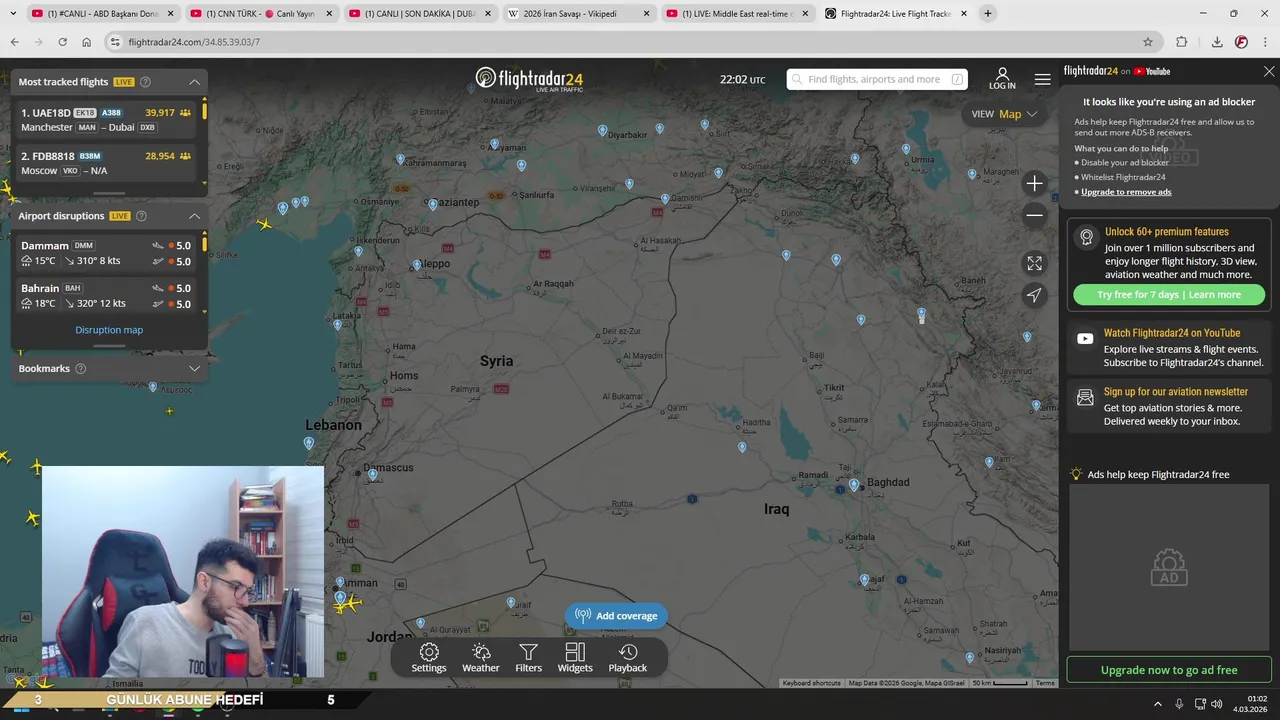Toggle fullscreen map view

click(x=1034, y=263)
